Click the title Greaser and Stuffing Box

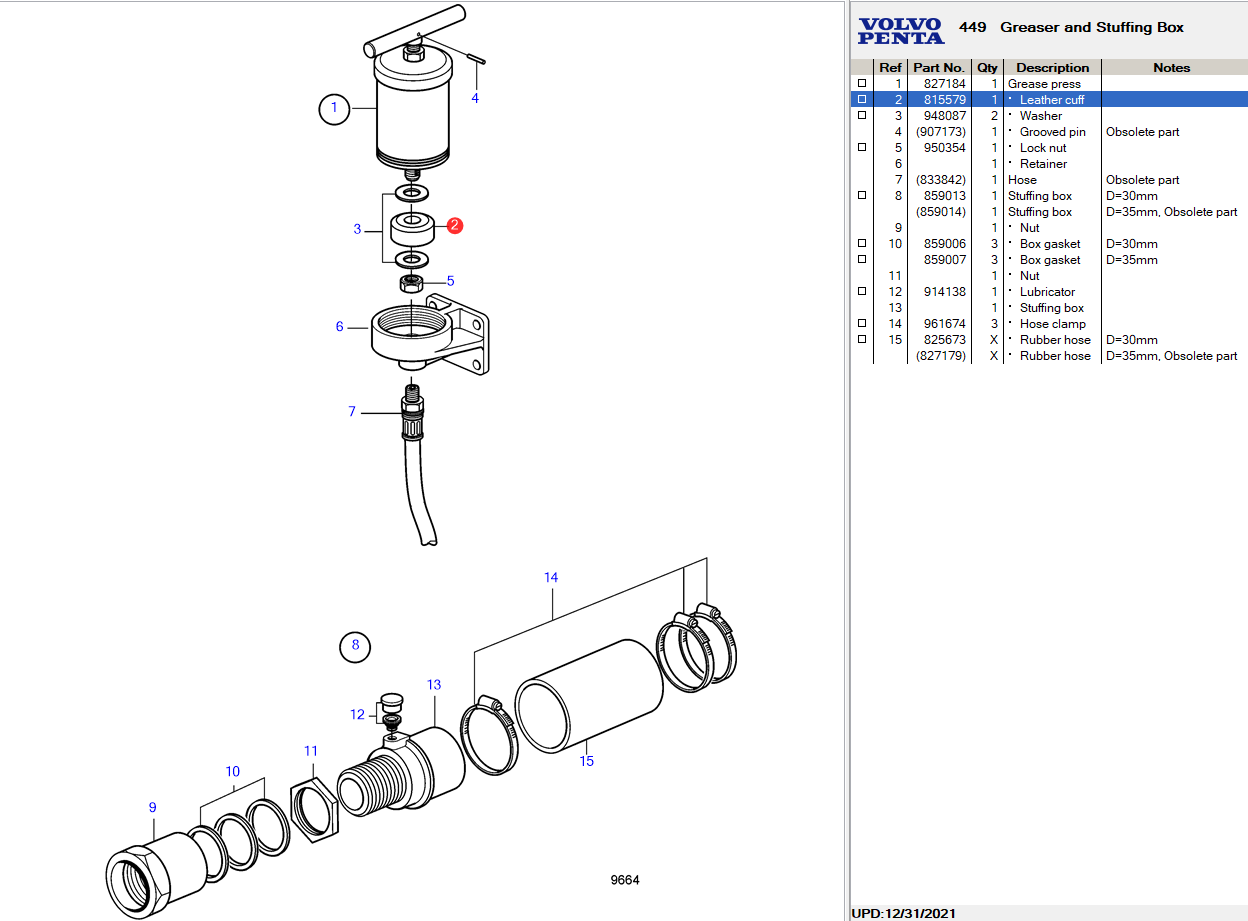point(1092,27)
